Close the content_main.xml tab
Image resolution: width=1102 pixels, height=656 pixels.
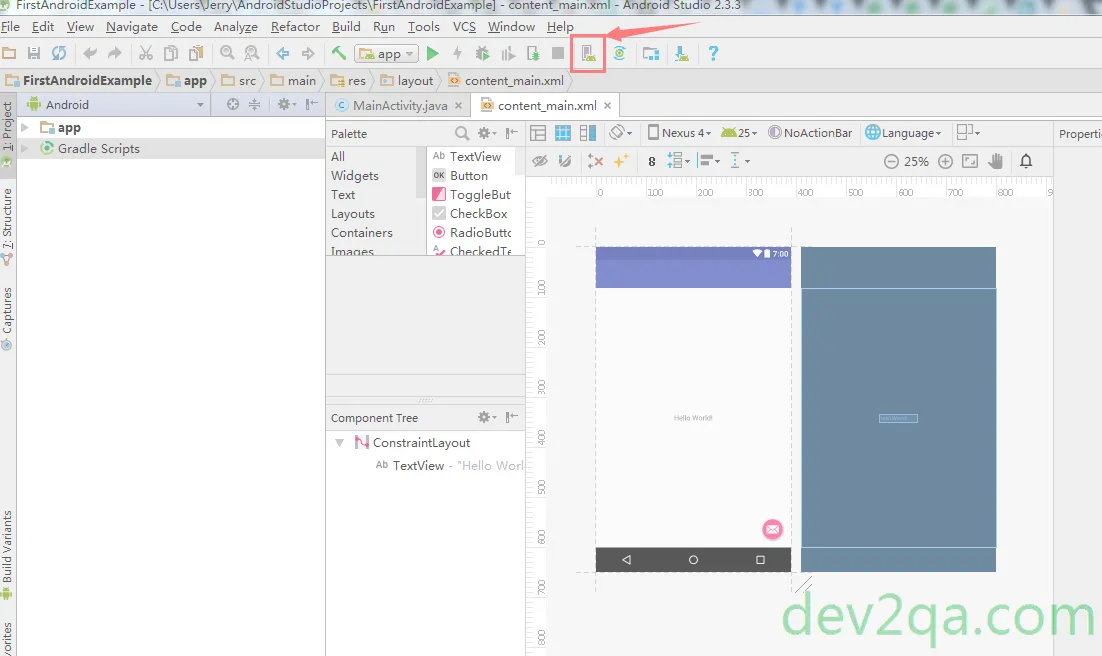607,105
